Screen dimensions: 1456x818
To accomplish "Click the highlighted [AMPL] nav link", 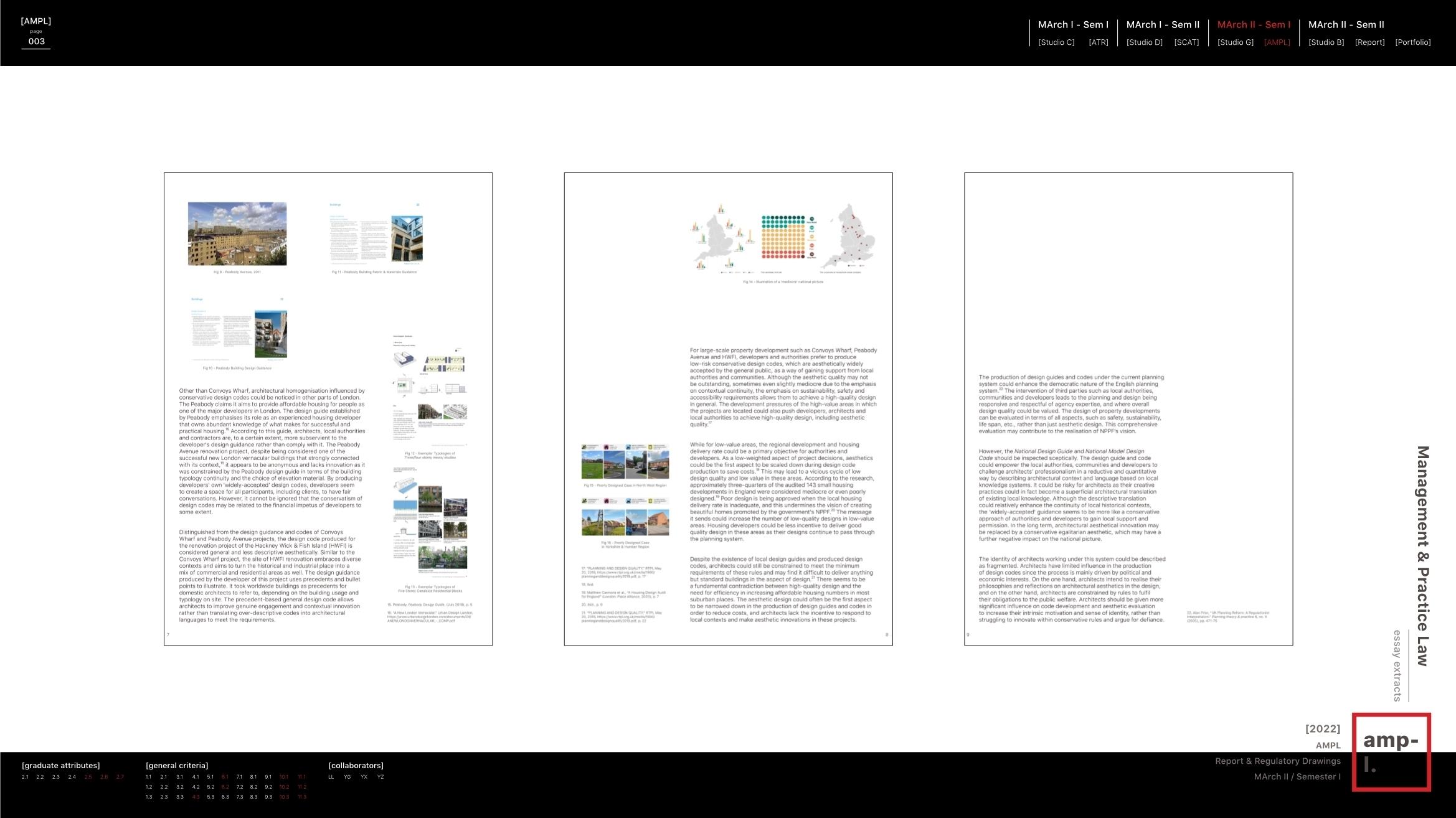I will click(1277, 42).
